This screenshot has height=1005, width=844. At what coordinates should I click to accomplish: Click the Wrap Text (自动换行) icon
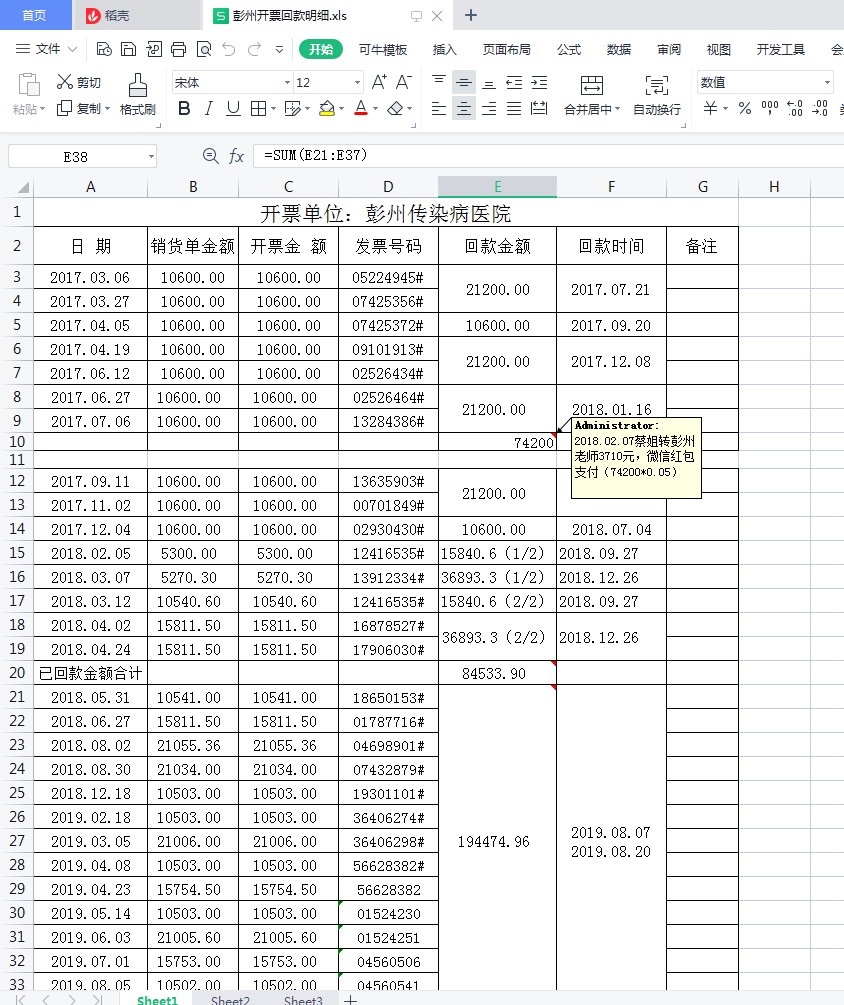656,86
